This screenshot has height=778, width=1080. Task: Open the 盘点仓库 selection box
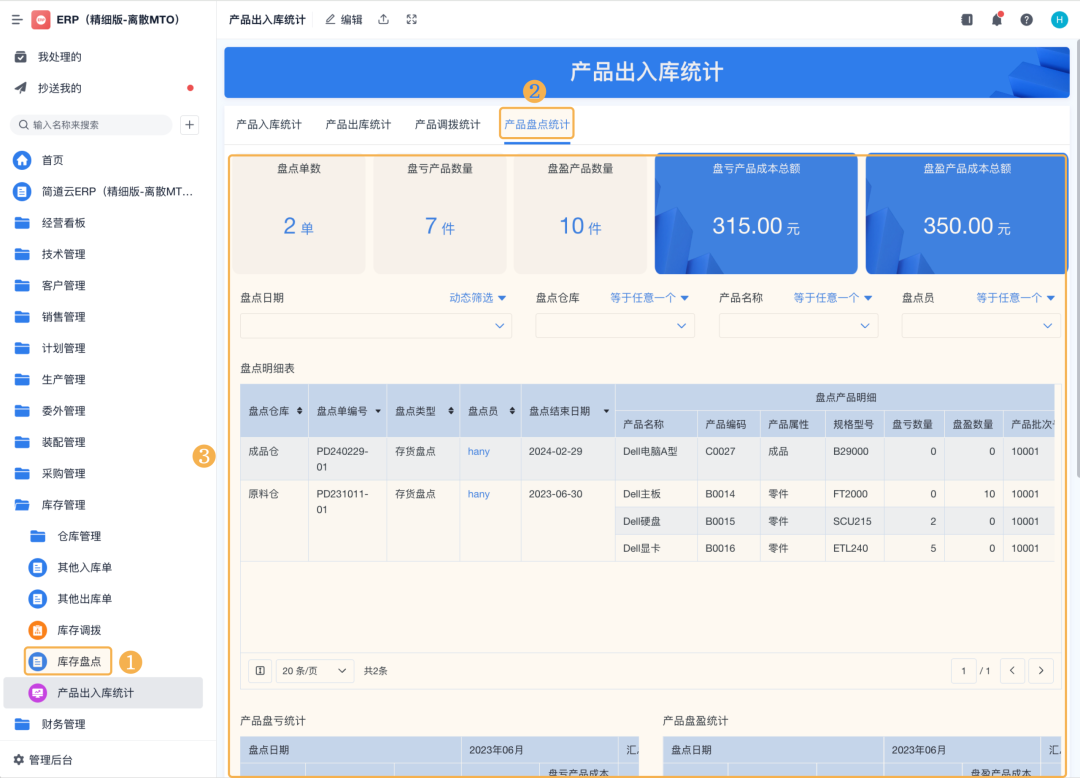point(615,326)
